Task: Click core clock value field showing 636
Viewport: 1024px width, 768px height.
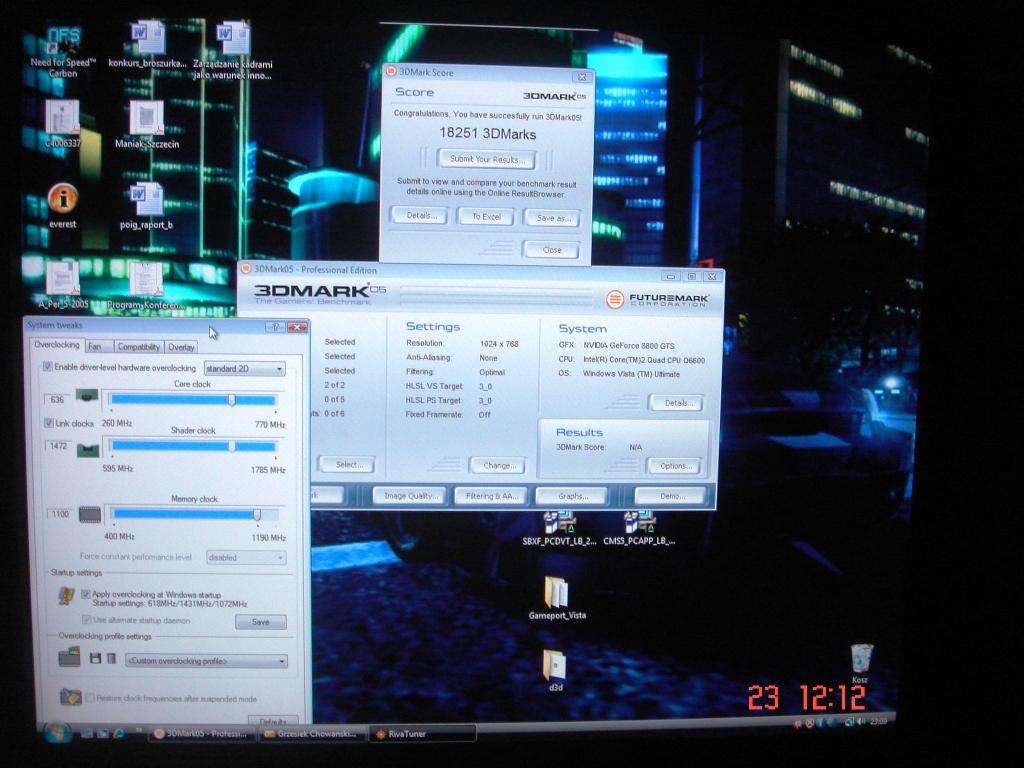Action: pyautogui.click(x=57, y=399)
